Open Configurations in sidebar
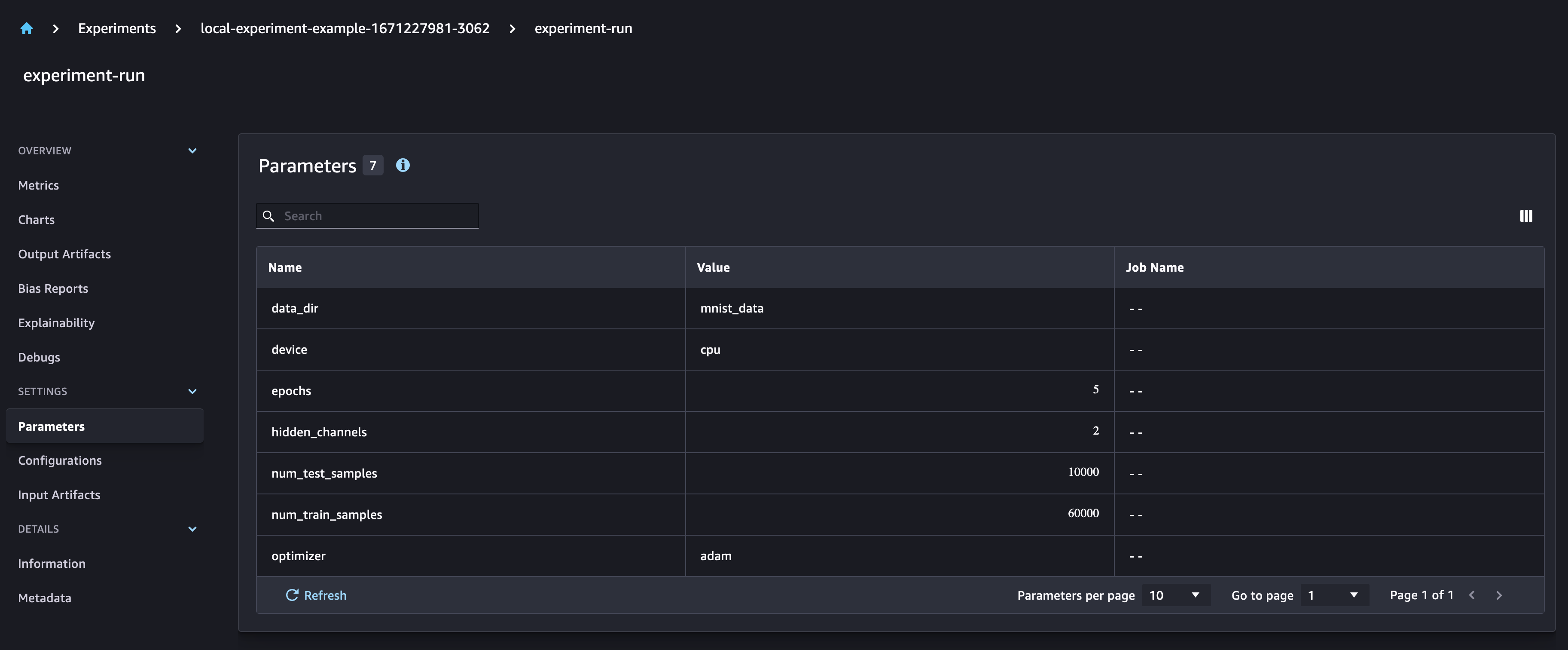This screenshot has width=1568, height=650. coord(60,460)
